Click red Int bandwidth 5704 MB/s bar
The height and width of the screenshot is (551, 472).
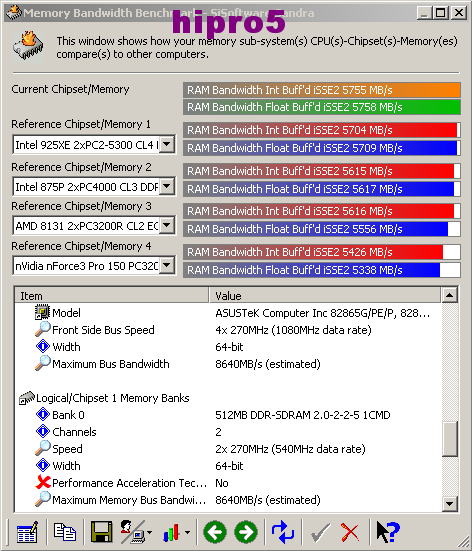[x=322, y=130]
